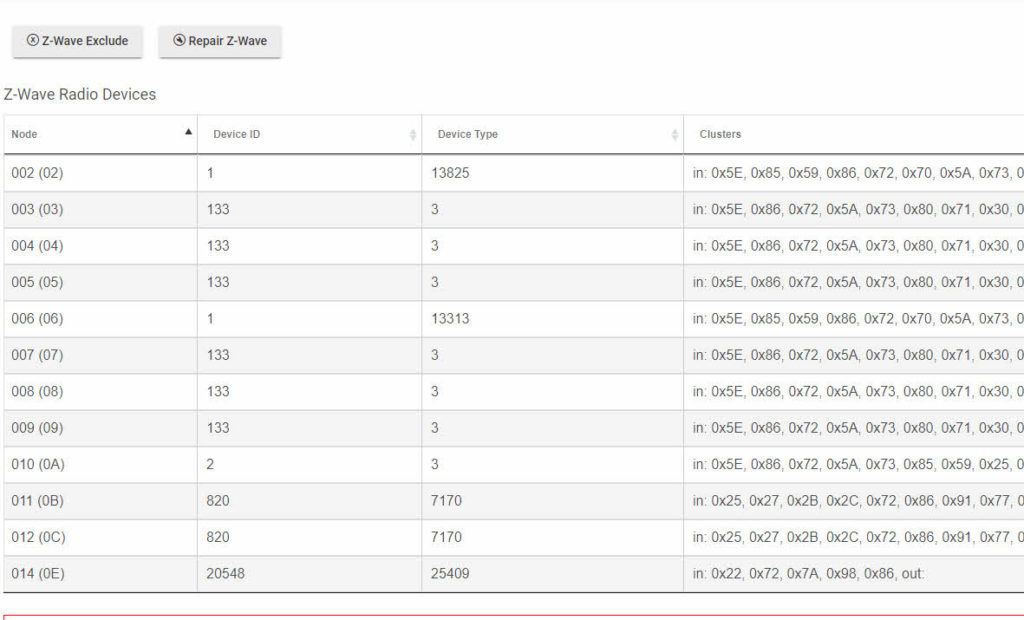
Task: Click device type 13313 for node 006
Action: click(450, 319)
